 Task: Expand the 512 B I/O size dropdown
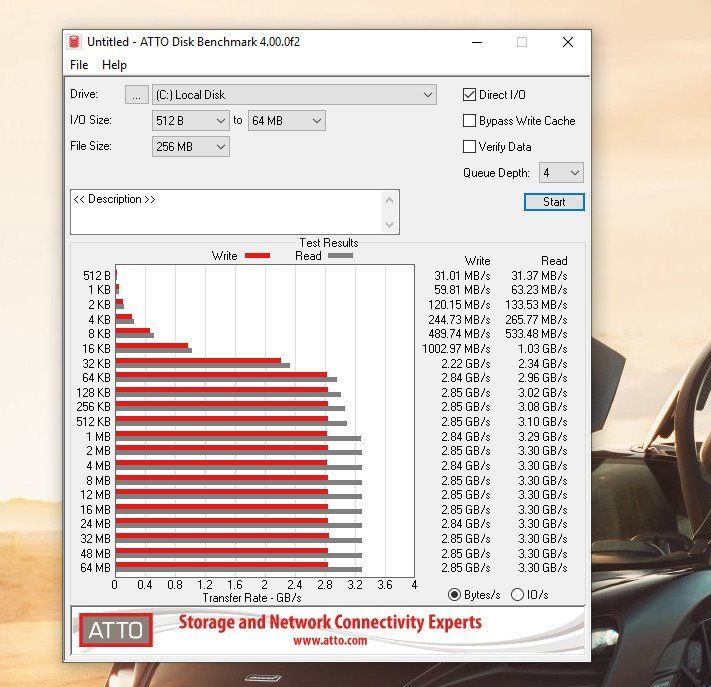(x=190, y=121)
